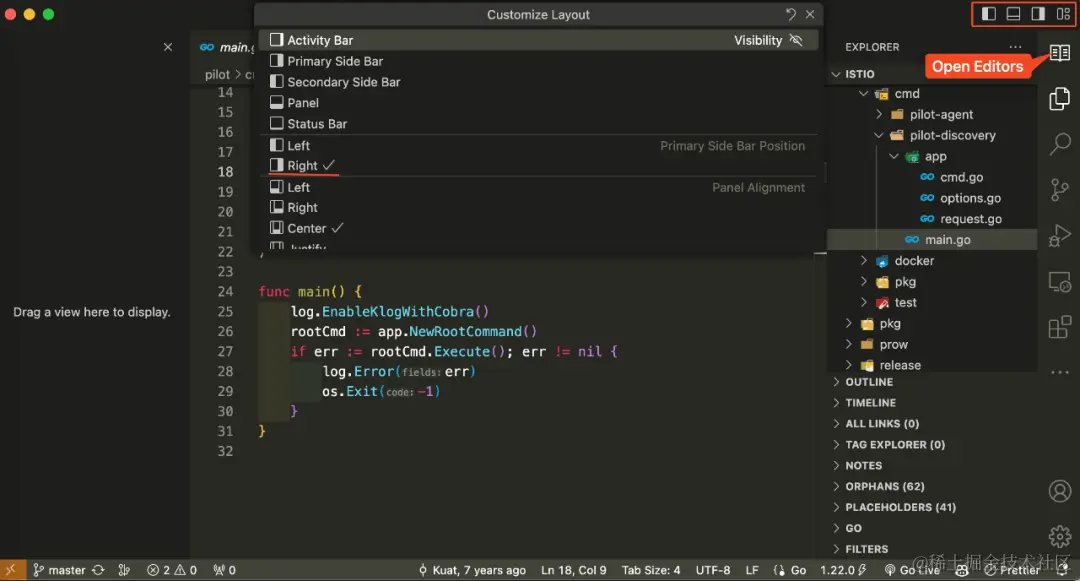Open request.go in the file tree
Image resolution: width=1080 pixels, height=581 pixels.
[x=970, y=219]
